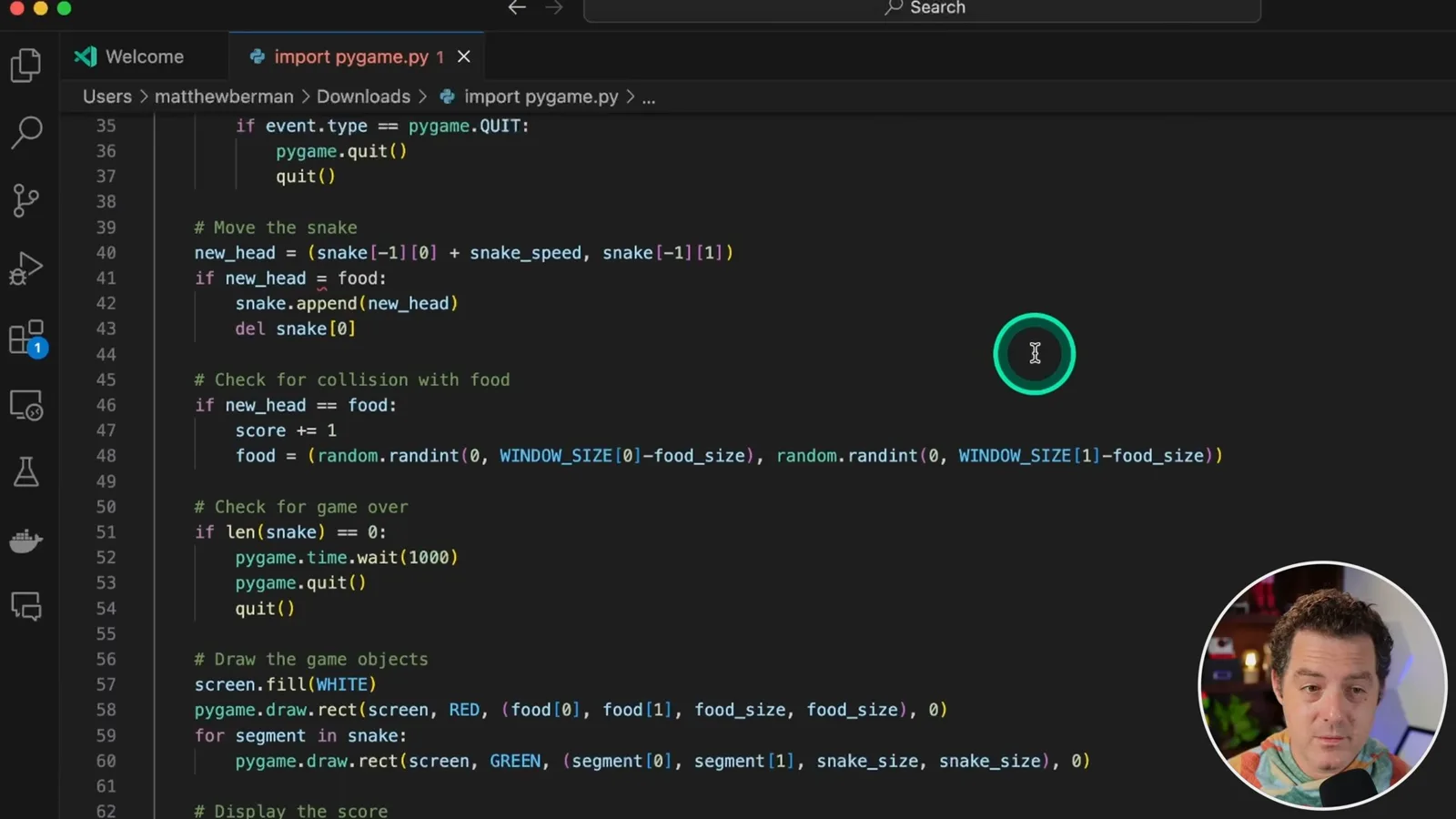Click the Search command center field

[922, 9]
